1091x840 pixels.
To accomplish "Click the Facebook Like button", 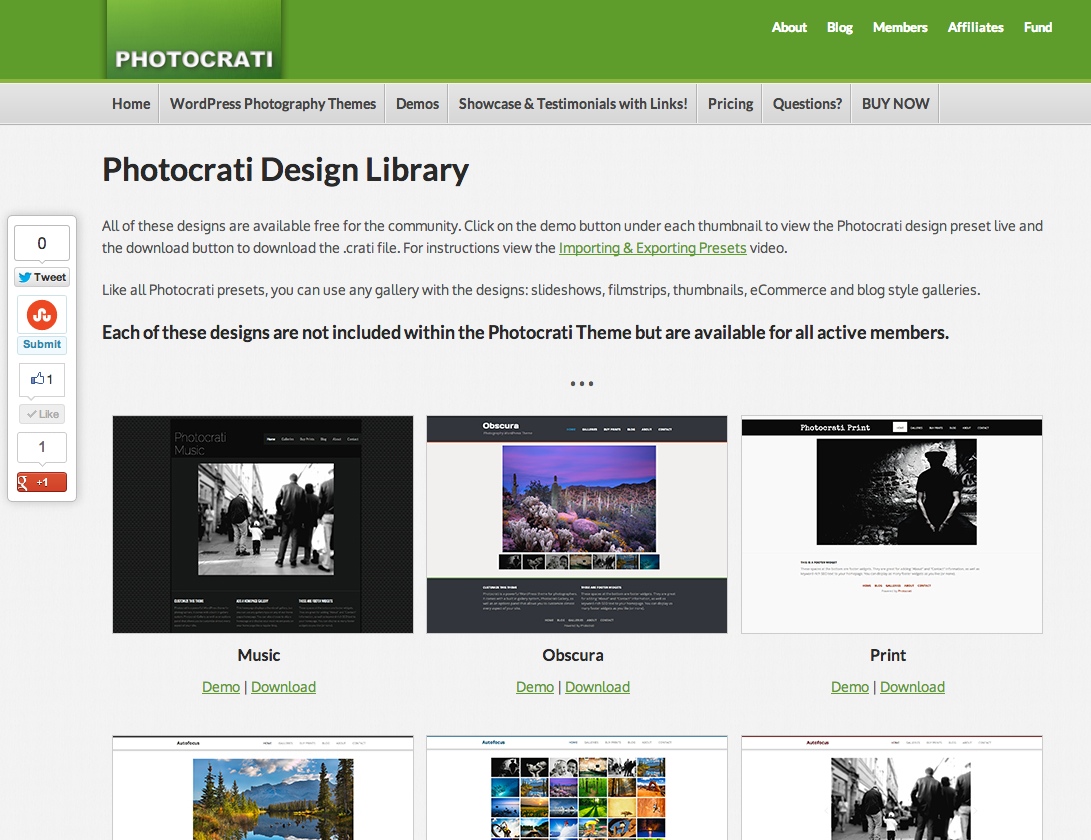I will pyautogui.click(x=42, y=414).
